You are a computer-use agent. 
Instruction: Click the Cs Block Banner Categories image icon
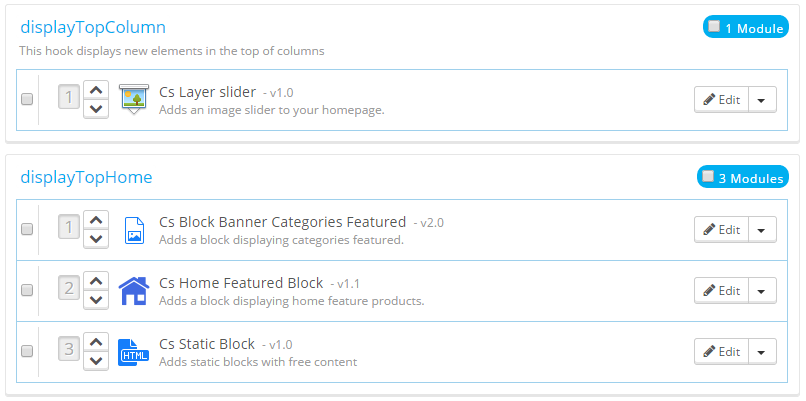(x=134, y=230)
